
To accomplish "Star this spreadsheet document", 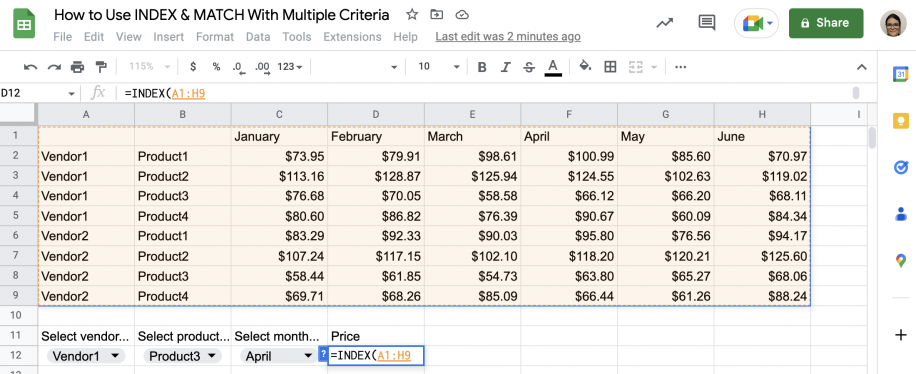I will 412,15.
